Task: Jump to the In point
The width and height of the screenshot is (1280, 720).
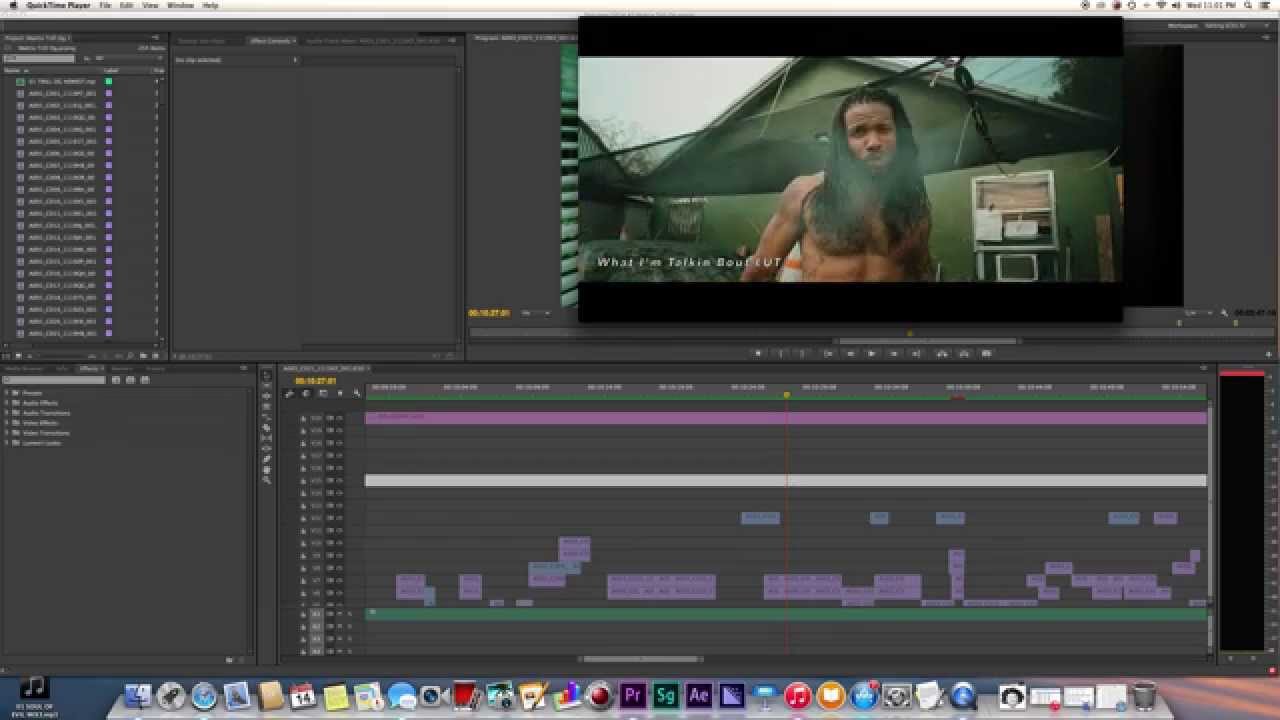Action: click(x=828, y=353)
